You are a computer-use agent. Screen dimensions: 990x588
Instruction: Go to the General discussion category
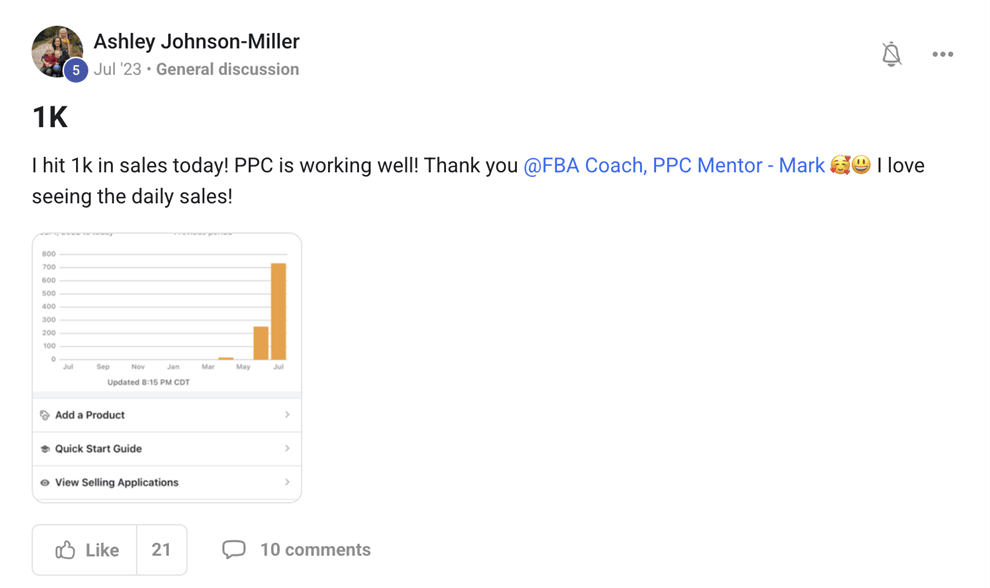(x=227, y=69)
